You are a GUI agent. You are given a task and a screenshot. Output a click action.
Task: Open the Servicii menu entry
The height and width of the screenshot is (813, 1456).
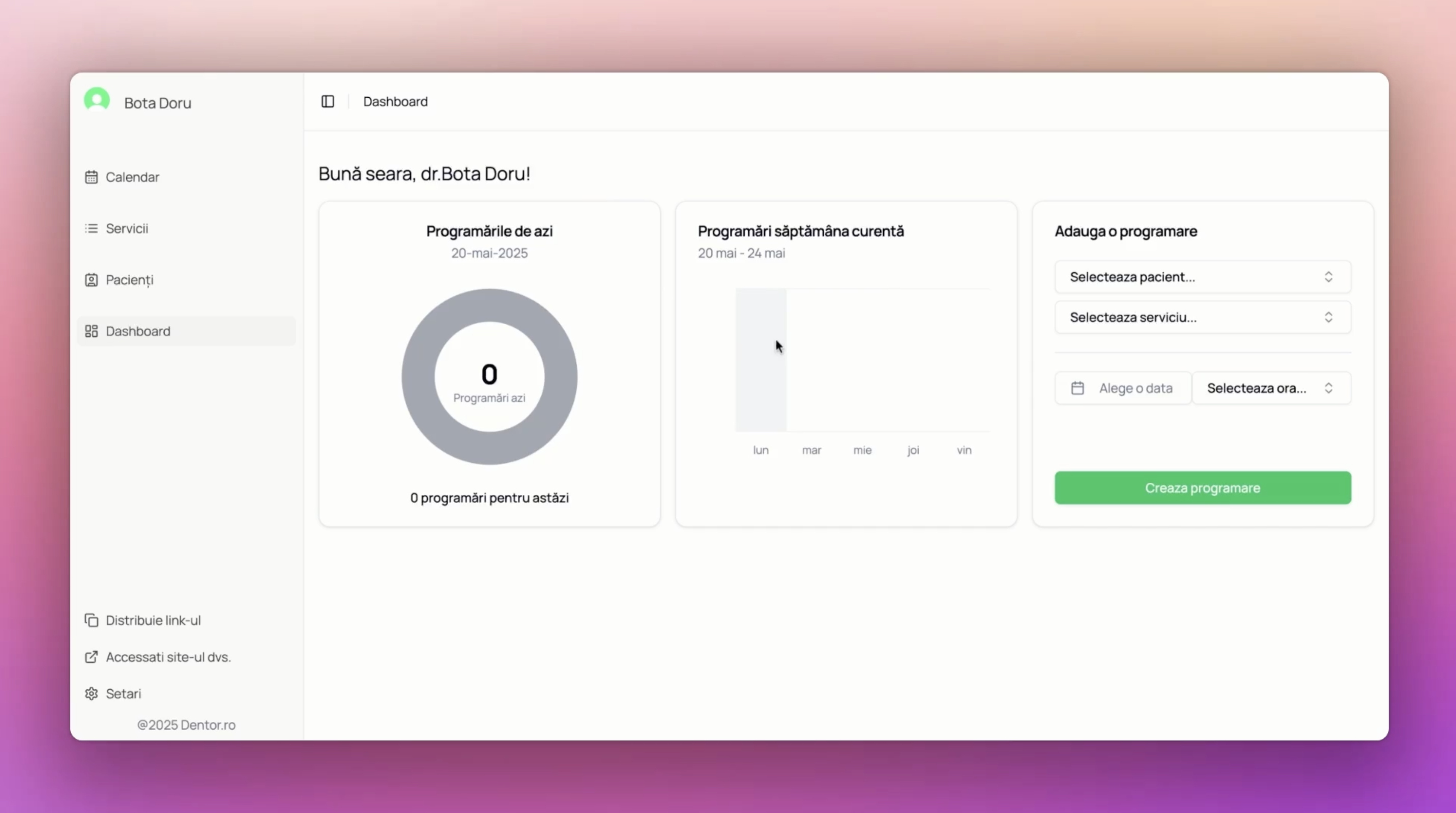tap(127, 228)
